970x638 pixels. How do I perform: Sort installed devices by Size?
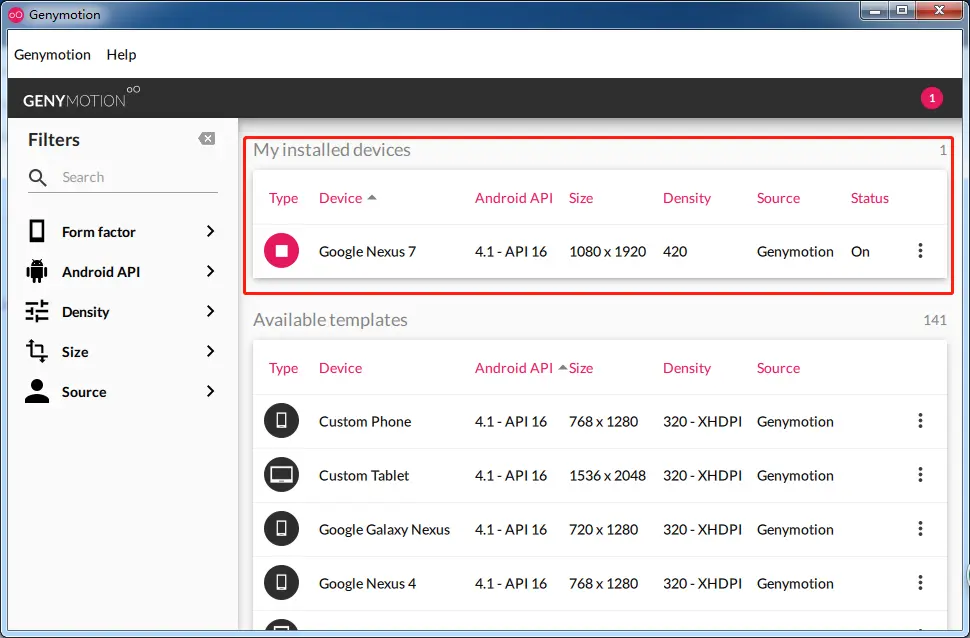click(581, 198)
